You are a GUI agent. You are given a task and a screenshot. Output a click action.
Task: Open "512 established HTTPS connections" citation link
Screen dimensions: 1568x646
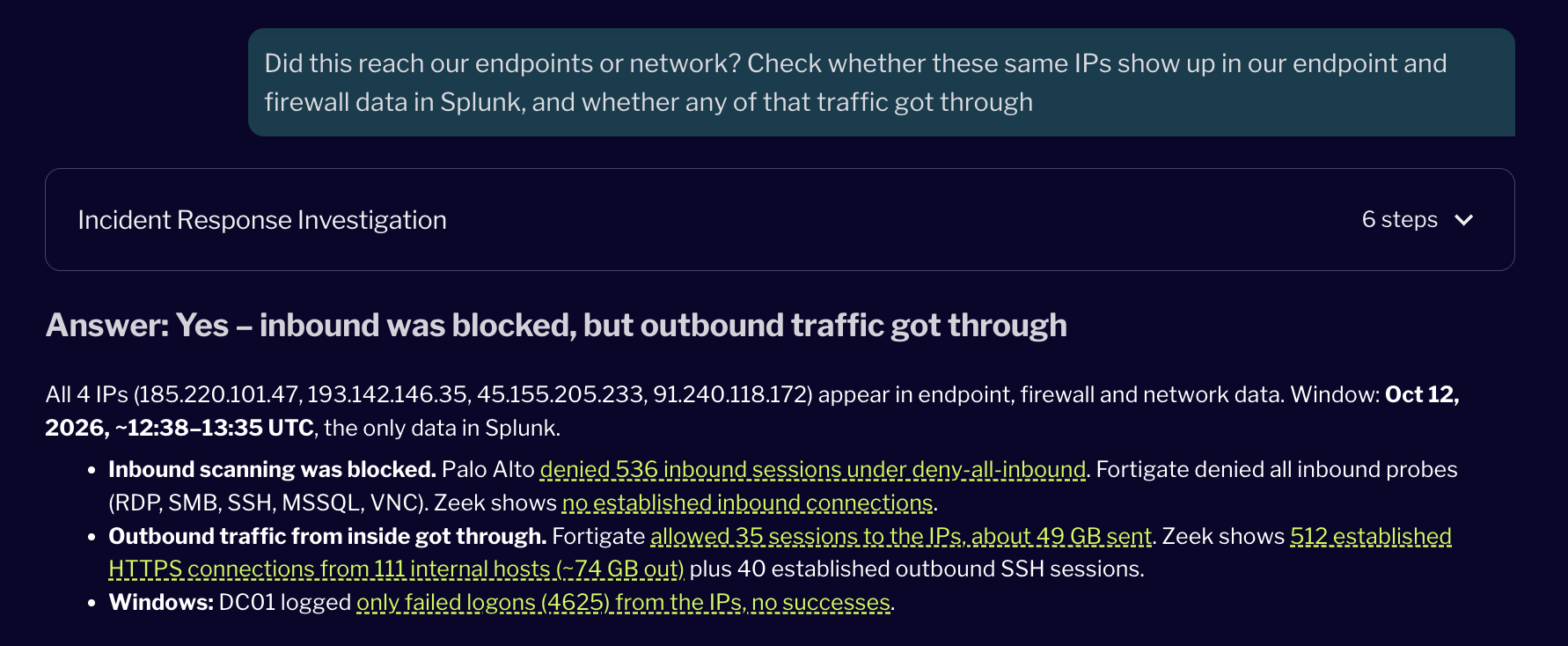pos(780,553)
